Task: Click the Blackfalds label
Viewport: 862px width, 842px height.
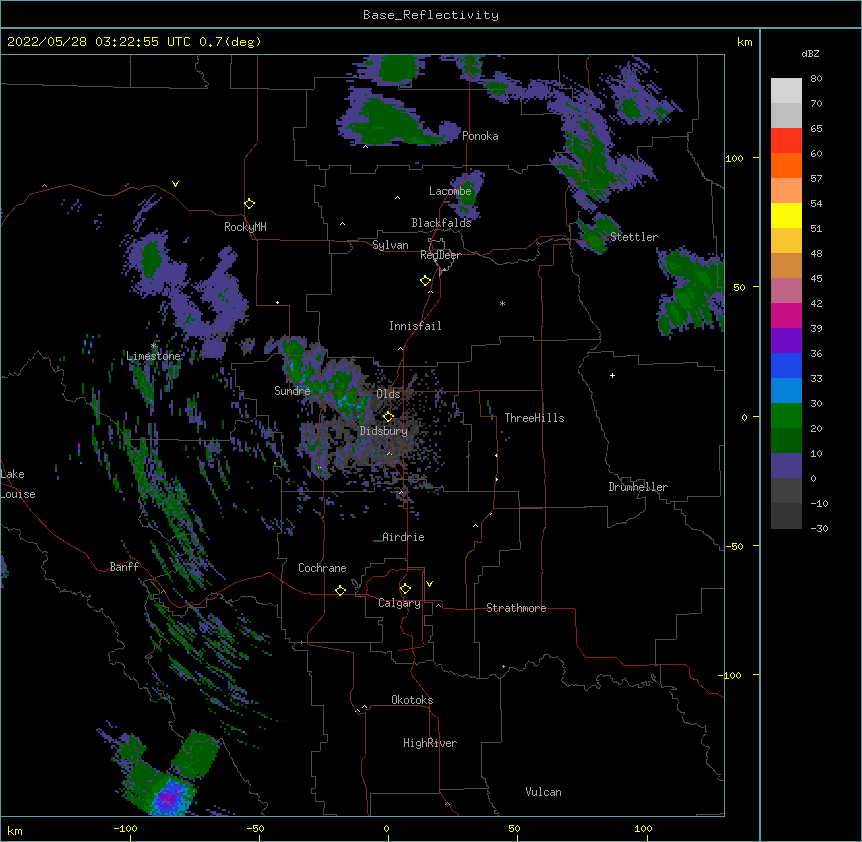Action: pos(441,223)
